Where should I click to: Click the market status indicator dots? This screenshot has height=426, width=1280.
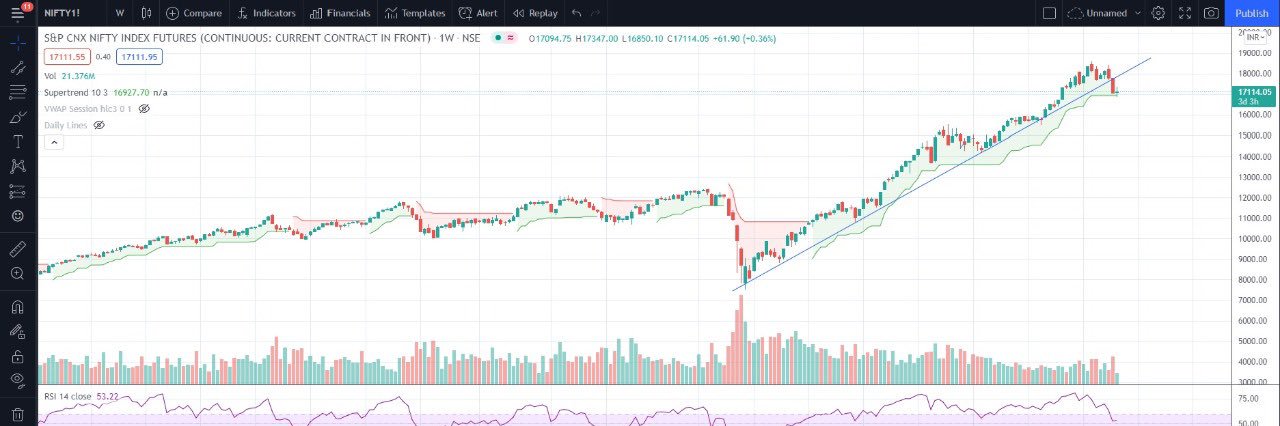click(x=503, y=38)
